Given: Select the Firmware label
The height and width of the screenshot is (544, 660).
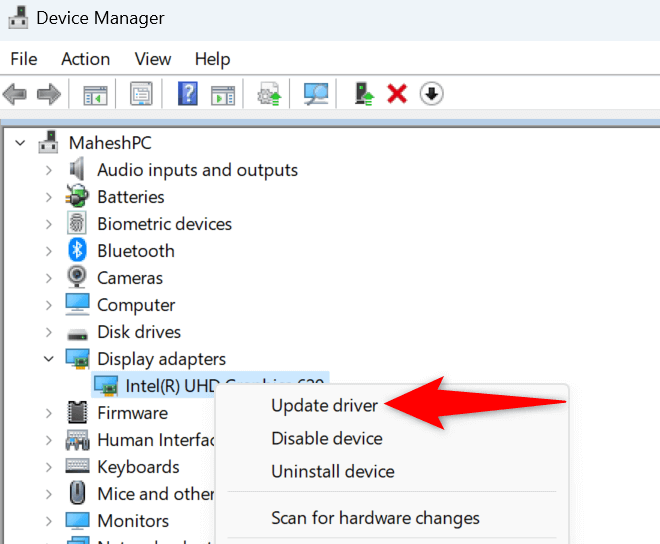Looking at the screenshot, I should (x=133, y=413).
